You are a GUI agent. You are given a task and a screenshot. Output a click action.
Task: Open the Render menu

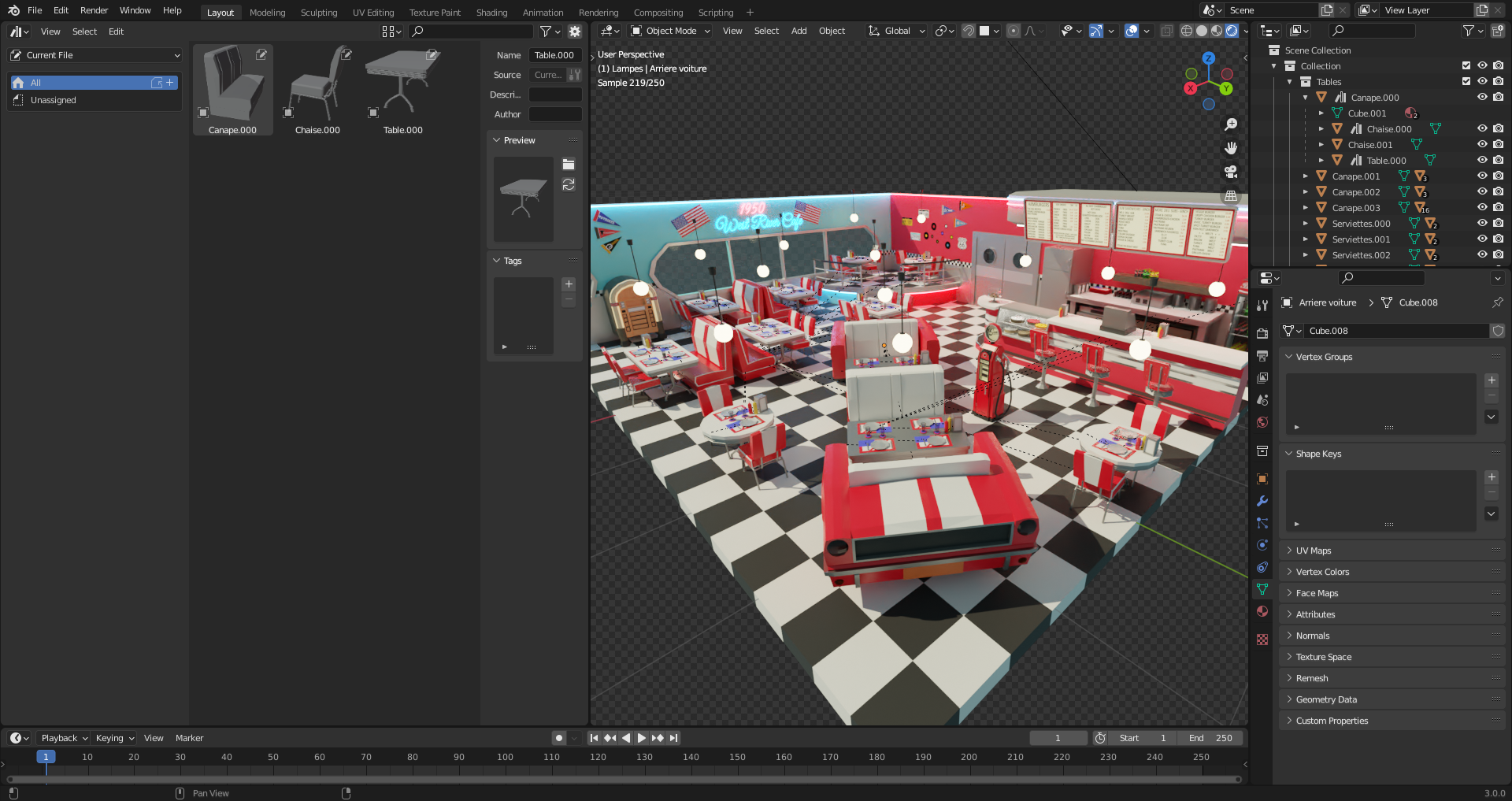pyautogui.click(x=94, y=10)
